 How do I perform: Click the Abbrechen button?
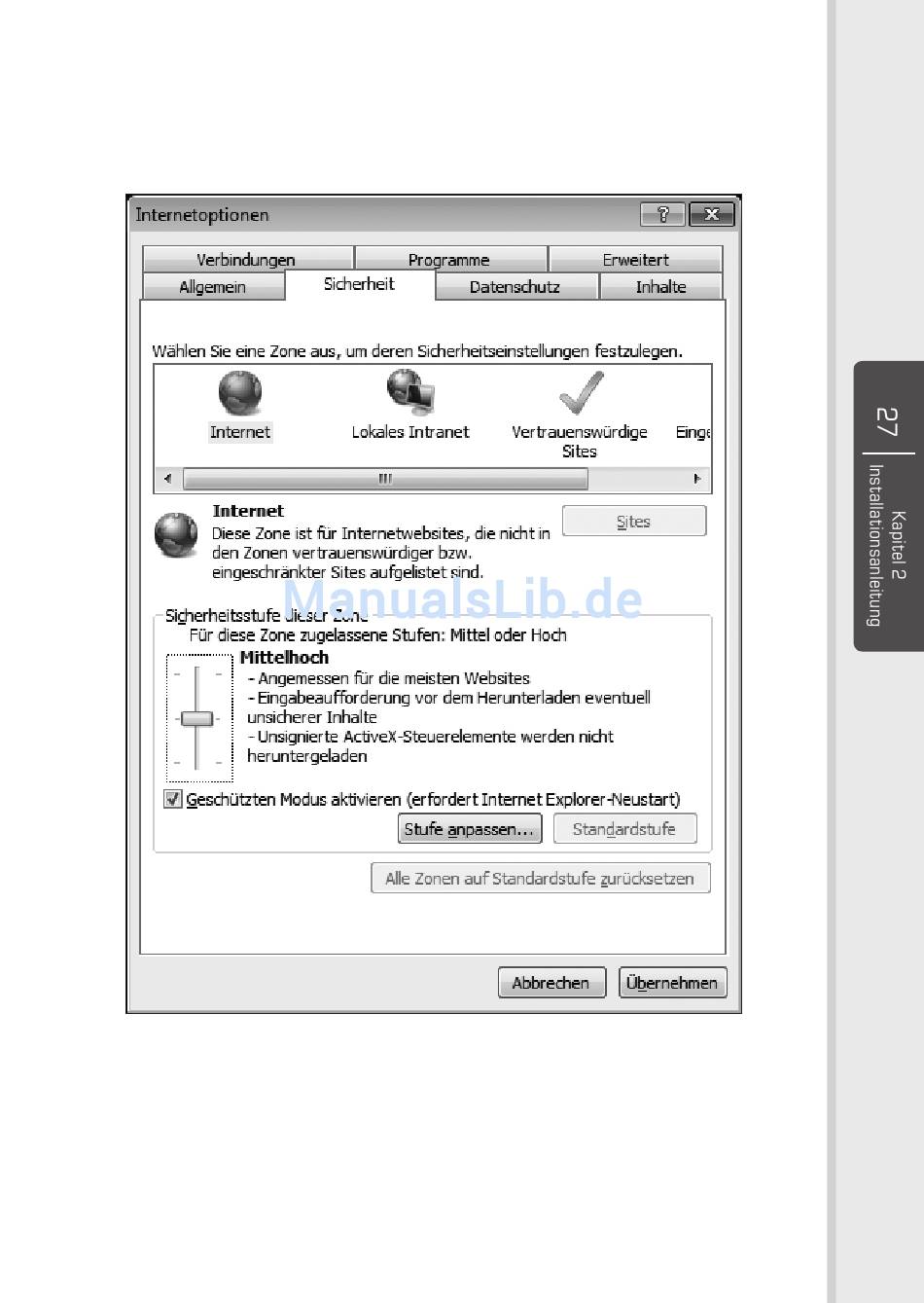(x=551, y=983)
